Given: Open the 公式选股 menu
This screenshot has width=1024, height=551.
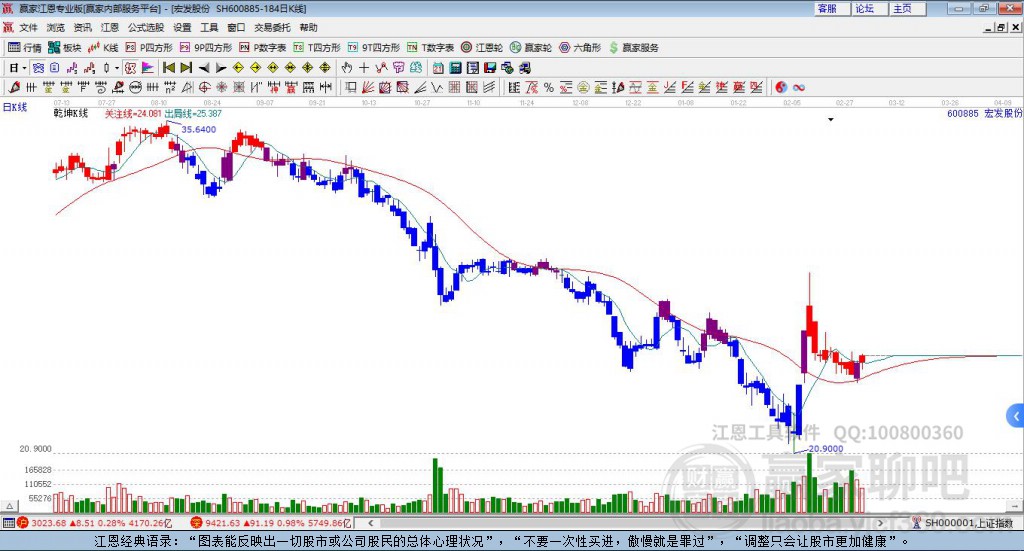Looking at the screenshot, I should point(146,27).
